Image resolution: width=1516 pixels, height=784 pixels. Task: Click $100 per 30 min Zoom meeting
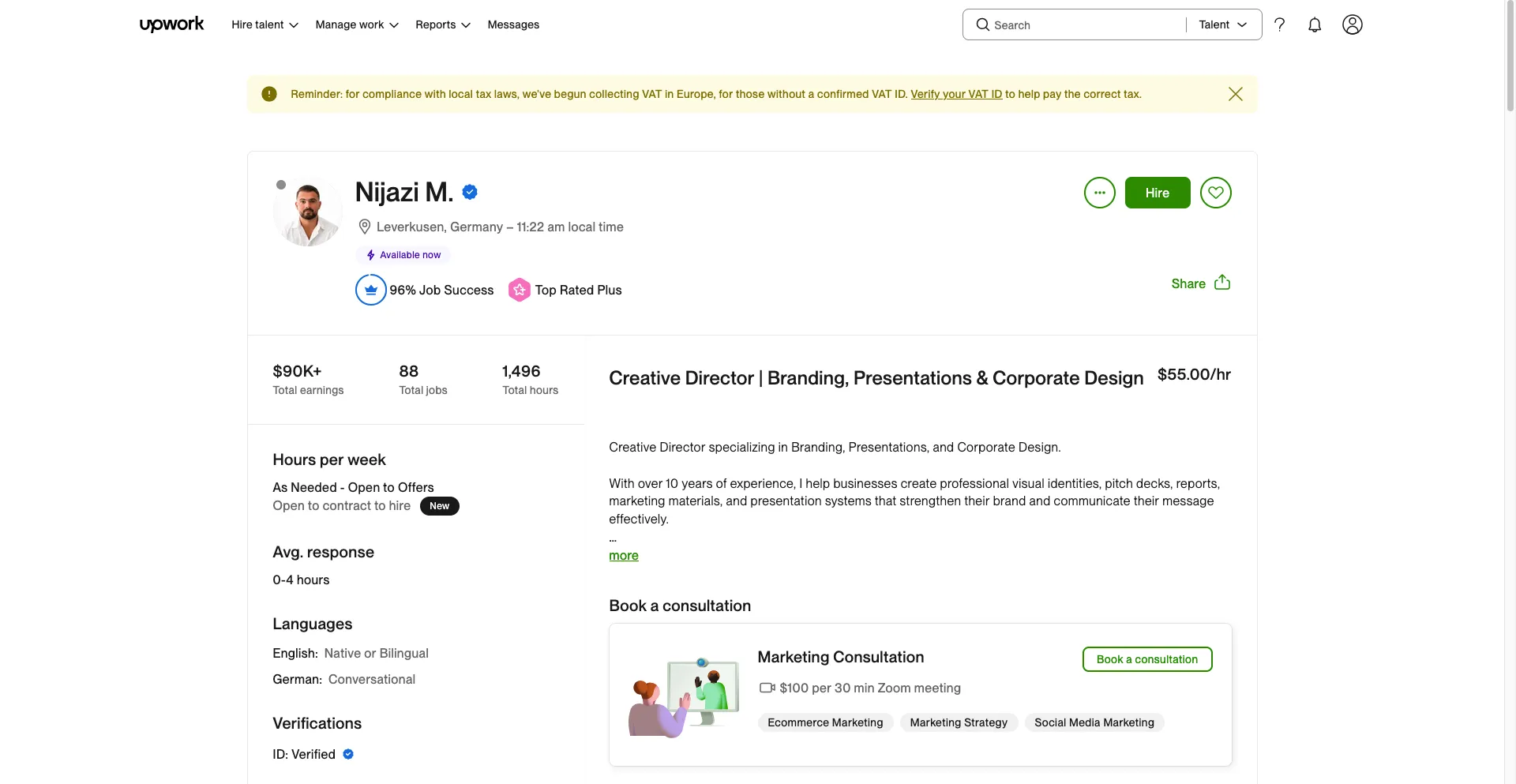tap(870, 688)
